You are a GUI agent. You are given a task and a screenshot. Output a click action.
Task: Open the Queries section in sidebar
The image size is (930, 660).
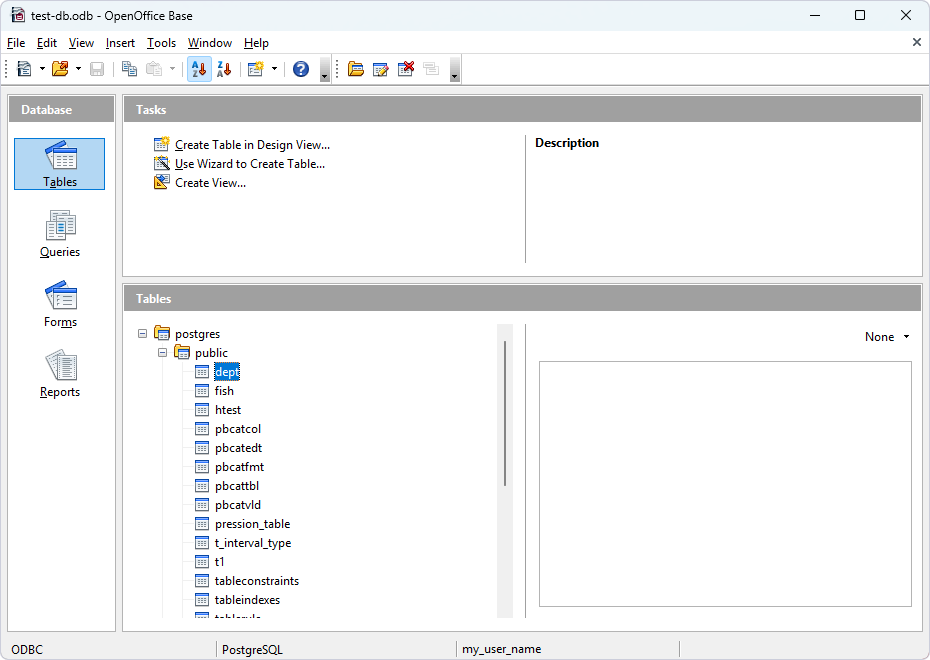tap(59, 234)
